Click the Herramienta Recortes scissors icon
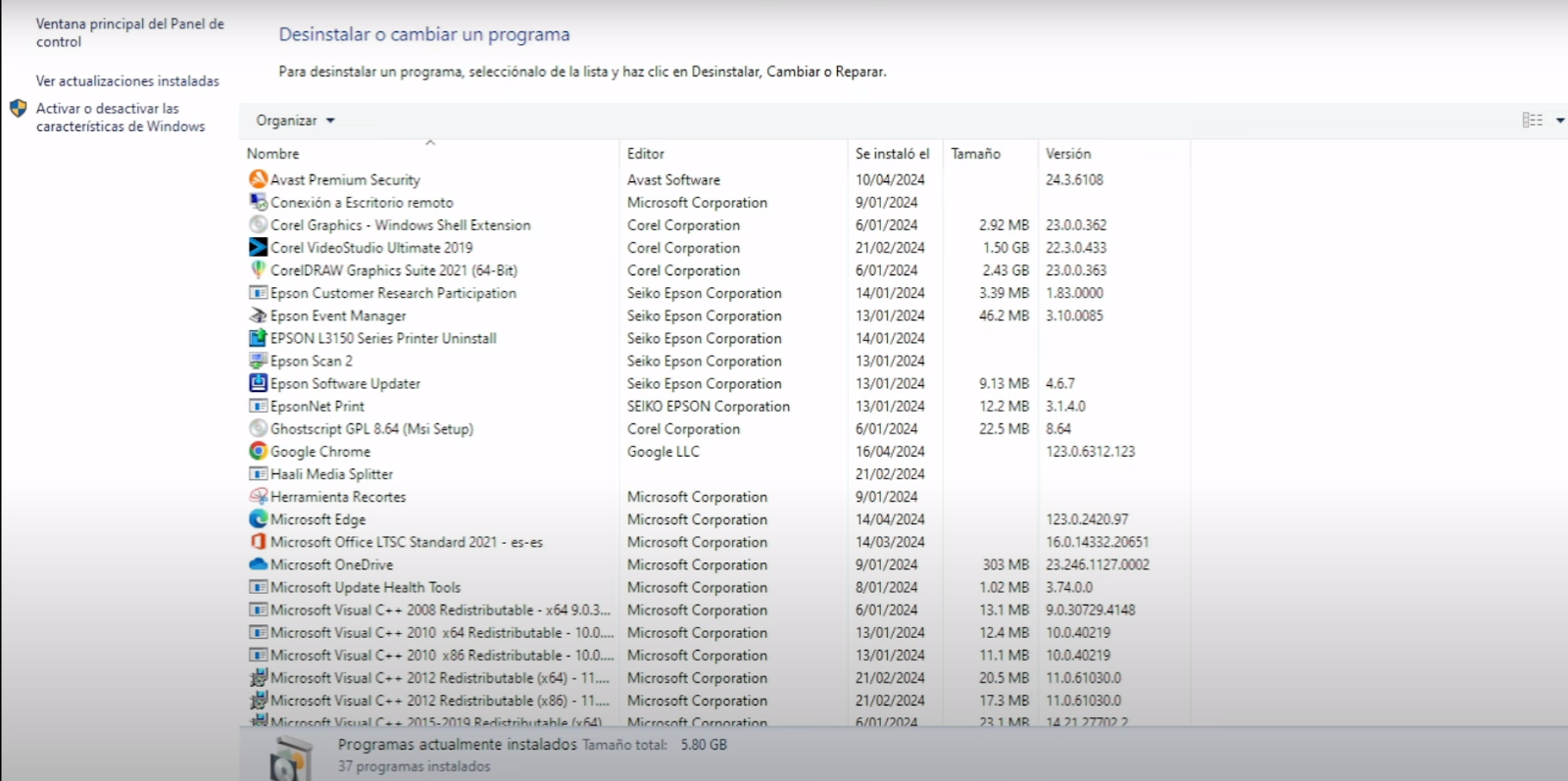The image size is (1568, 781). coord(258,497)
